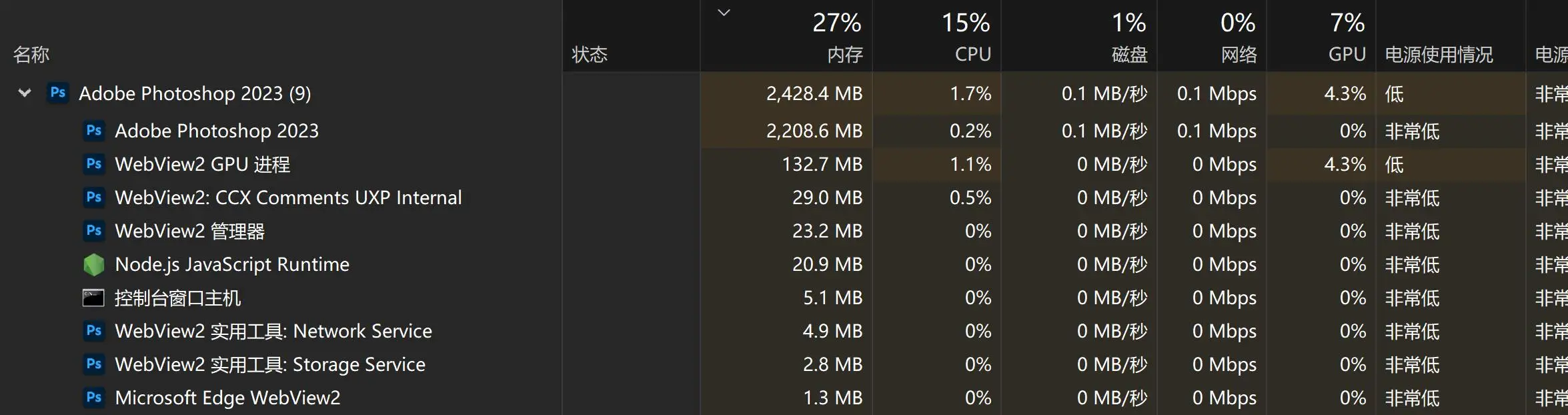Click the Microsoft Edge WebView2 Ps icon
The height and width of the screenshot is (415, 1568).
tap(94, 398)
